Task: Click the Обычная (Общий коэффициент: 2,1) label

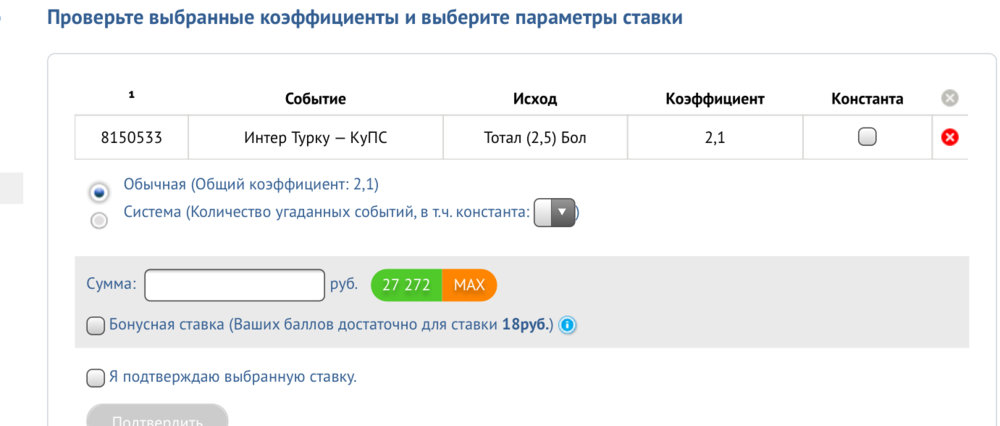Action: click(x=251, y=185)
